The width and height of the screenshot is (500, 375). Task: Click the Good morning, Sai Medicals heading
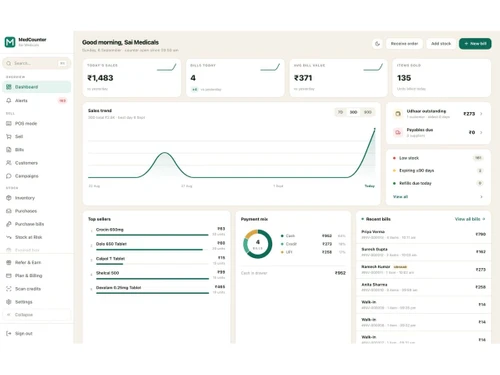coord(120,42)
